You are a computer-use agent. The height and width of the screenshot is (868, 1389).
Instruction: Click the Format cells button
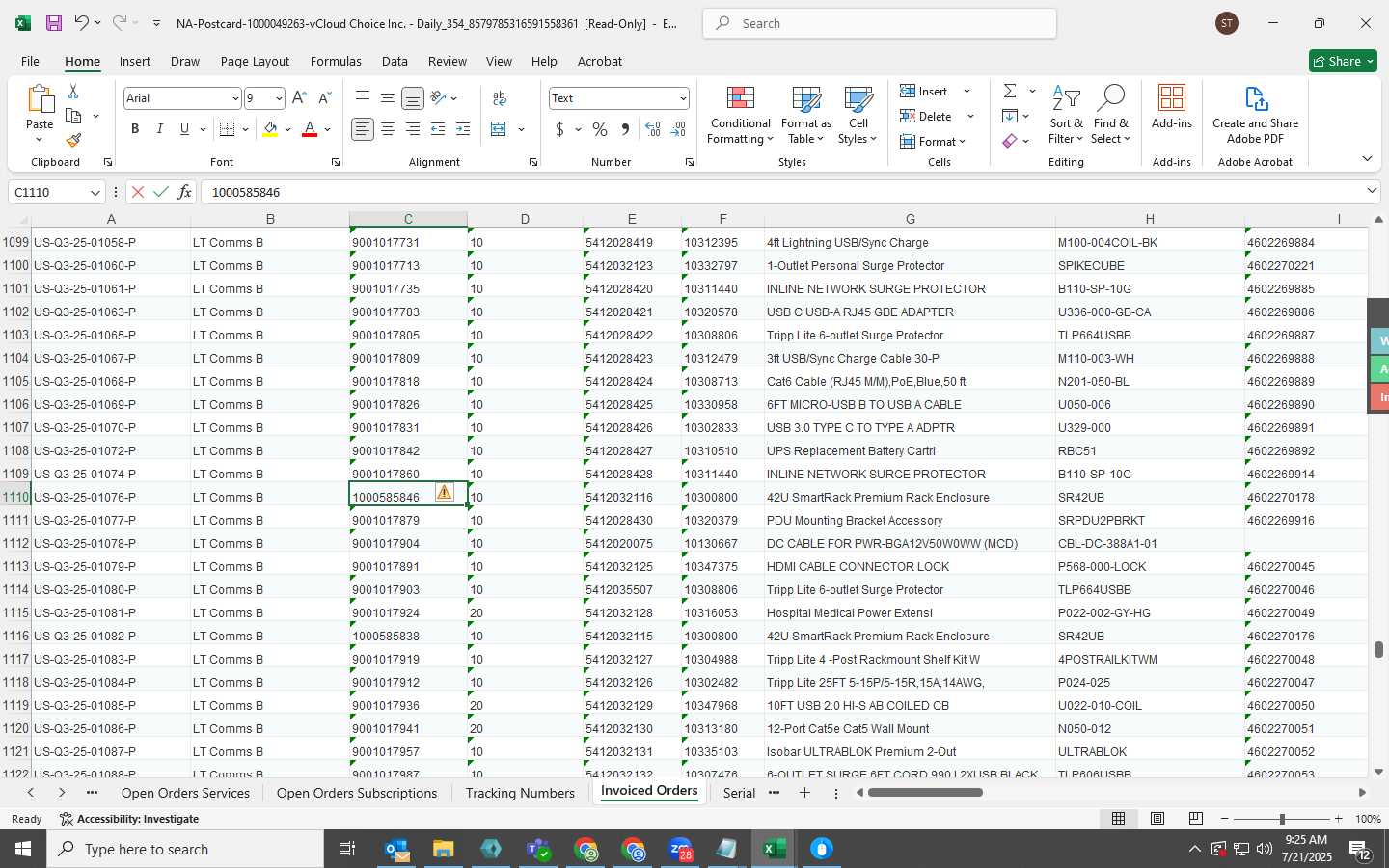pyautogui.click(x=932, y=141)
